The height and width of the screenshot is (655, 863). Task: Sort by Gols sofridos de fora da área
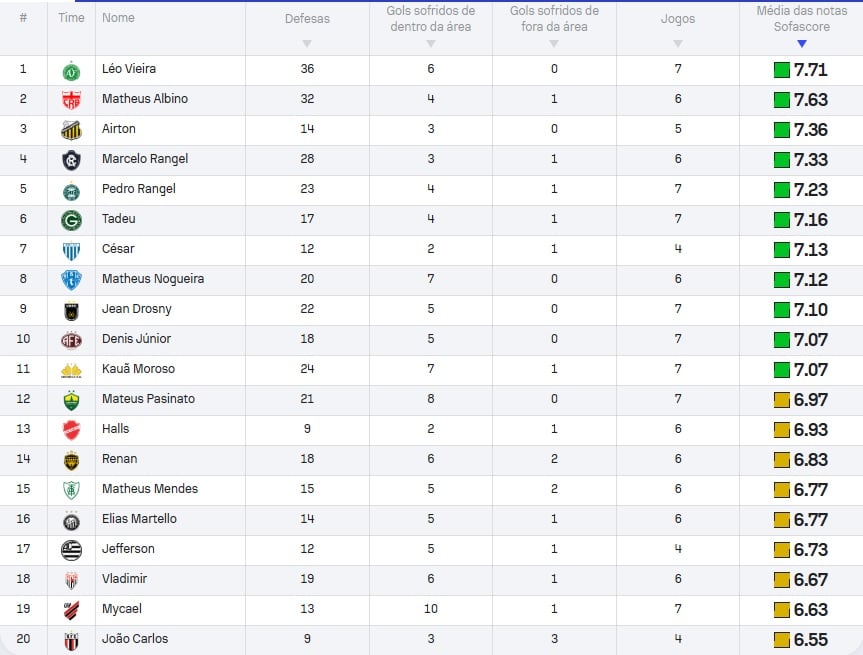click(554, 43)
